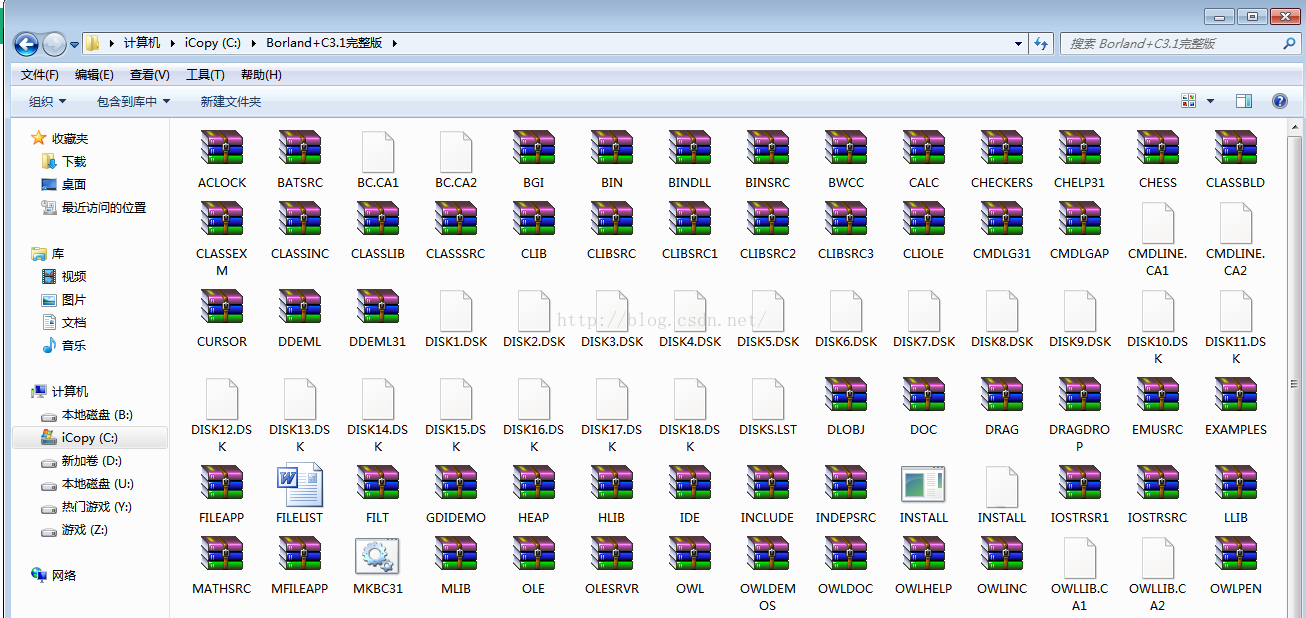
Task: Select the DISKS.LST file icon
Action: [x=768, y=398]
